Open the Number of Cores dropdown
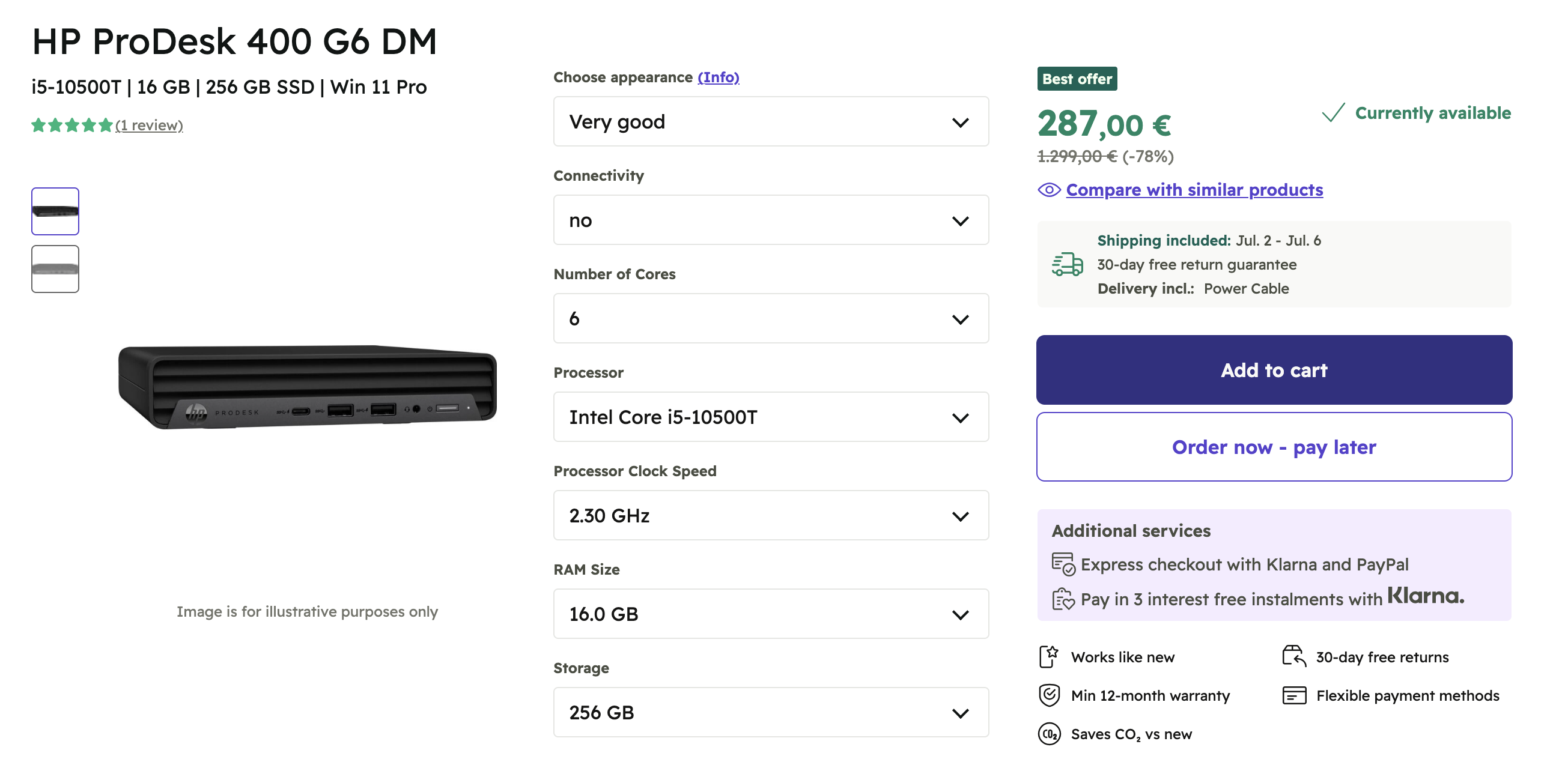 click(771, 319)
